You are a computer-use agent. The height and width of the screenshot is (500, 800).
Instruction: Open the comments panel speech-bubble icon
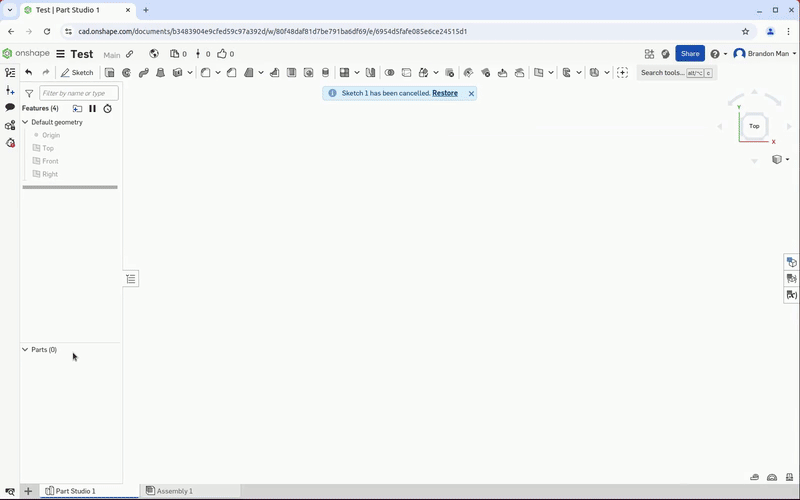click(10, 108)
